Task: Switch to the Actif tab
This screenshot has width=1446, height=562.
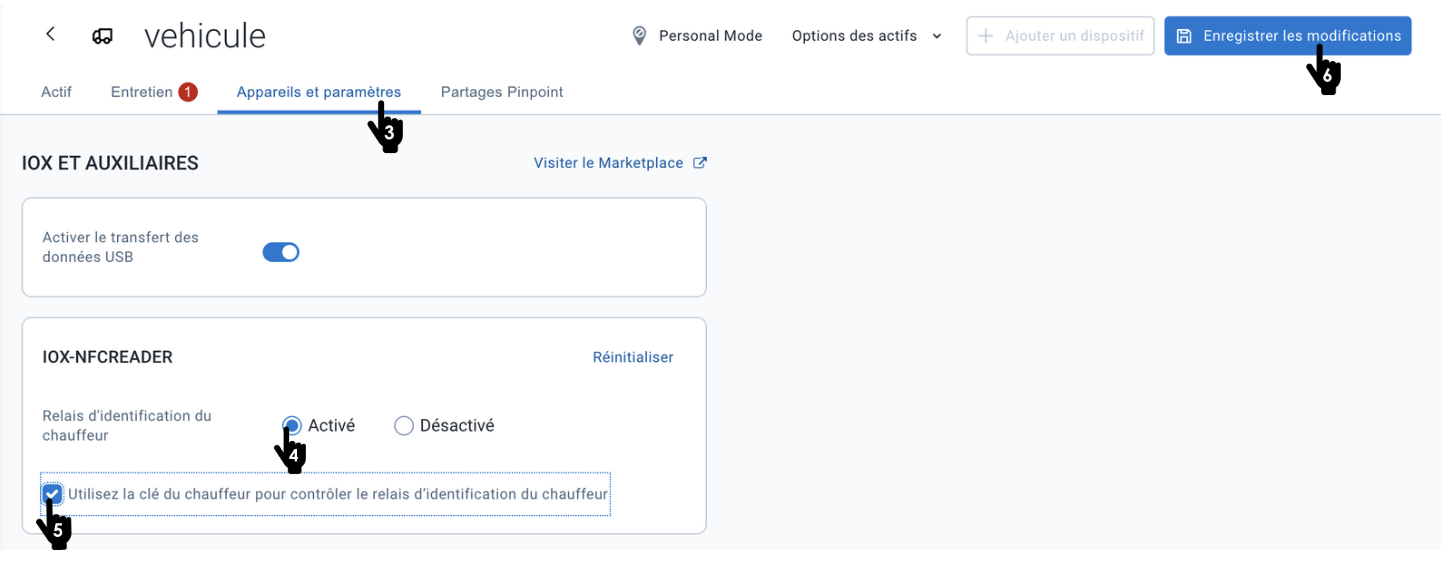Action: [56, 92]
